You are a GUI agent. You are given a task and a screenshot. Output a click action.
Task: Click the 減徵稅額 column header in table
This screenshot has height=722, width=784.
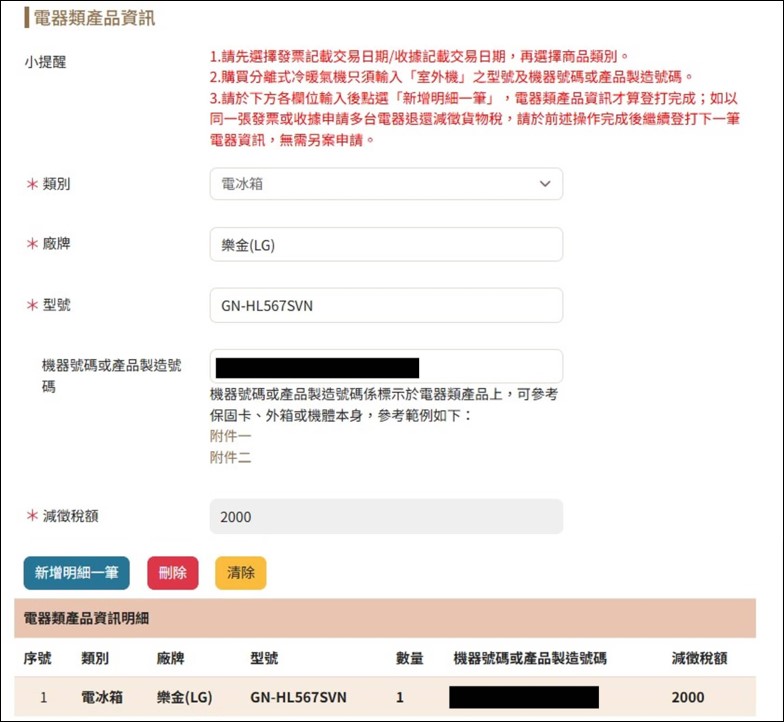click(x=699, y=658)
